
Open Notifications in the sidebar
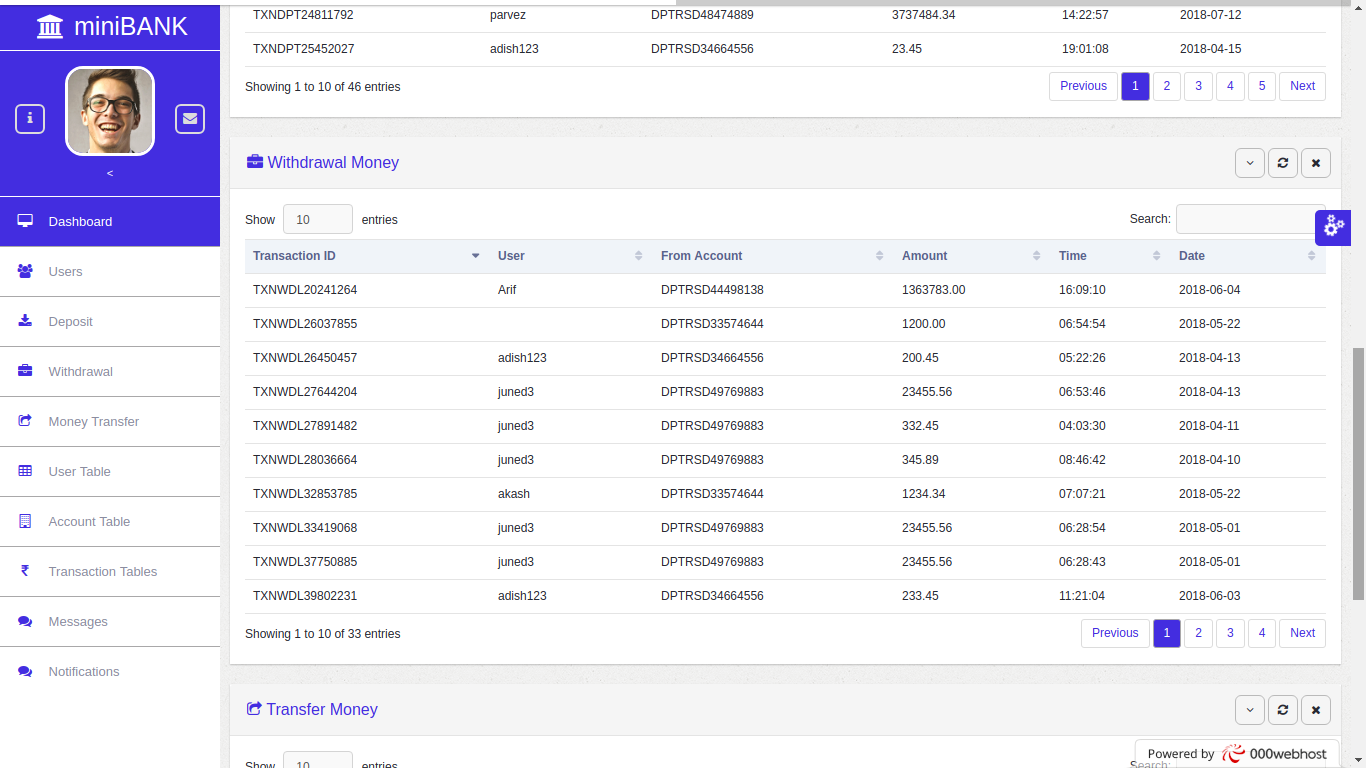coord(110,671)
